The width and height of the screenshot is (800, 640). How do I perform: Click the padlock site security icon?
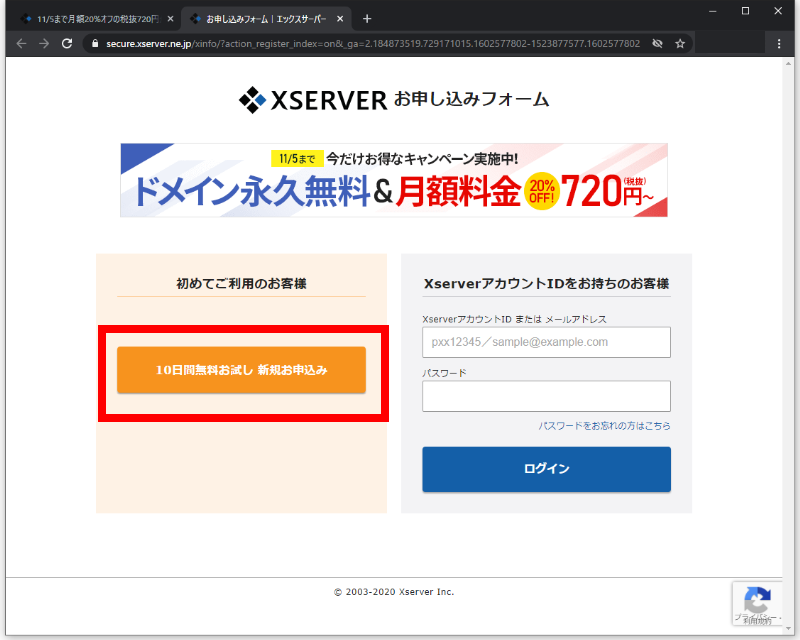tap(95, 44)
